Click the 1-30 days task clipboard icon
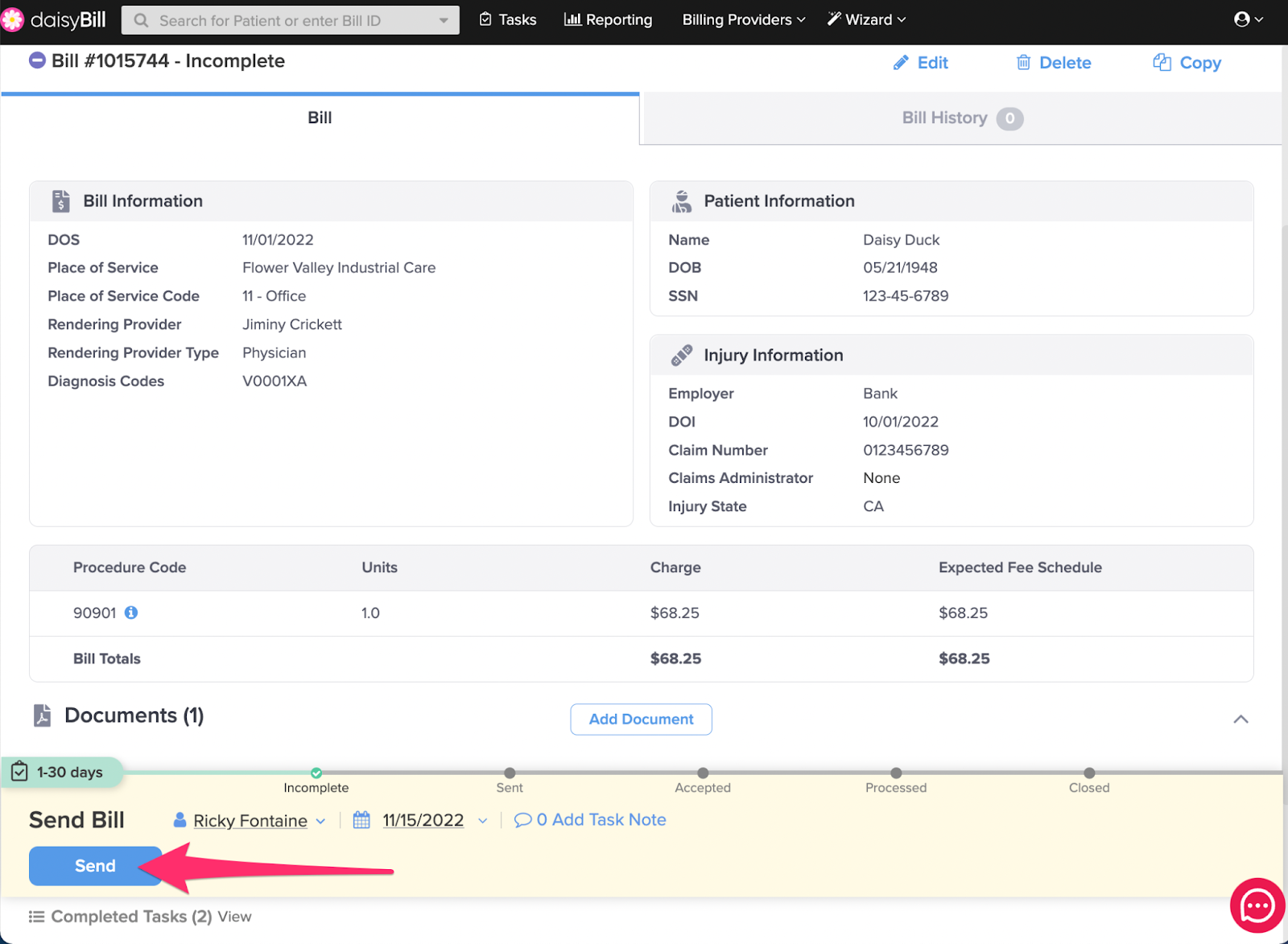 [x=19, y=772]
